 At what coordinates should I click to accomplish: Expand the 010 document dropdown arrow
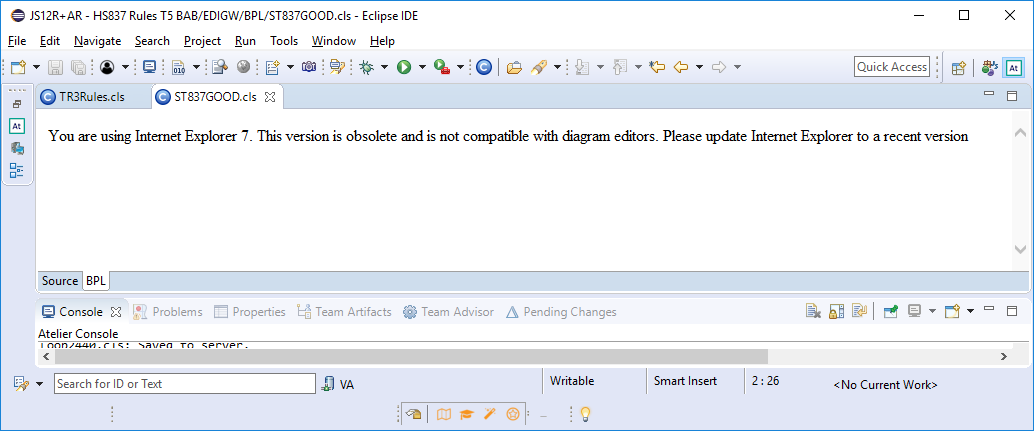pyautogui.click(x=196, y=67)
